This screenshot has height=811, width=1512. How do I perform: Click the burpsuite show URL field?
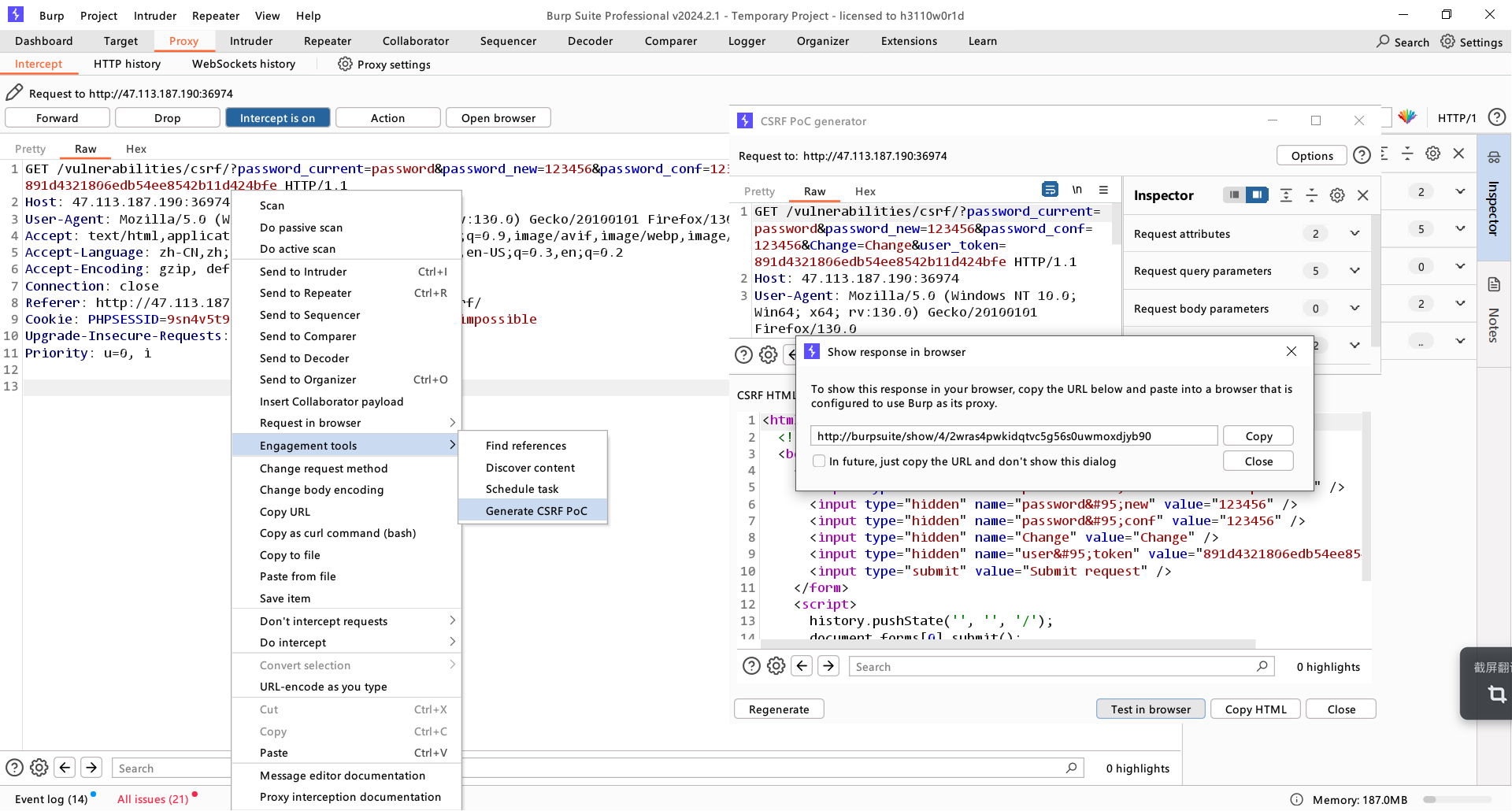tap(1014, 435)
